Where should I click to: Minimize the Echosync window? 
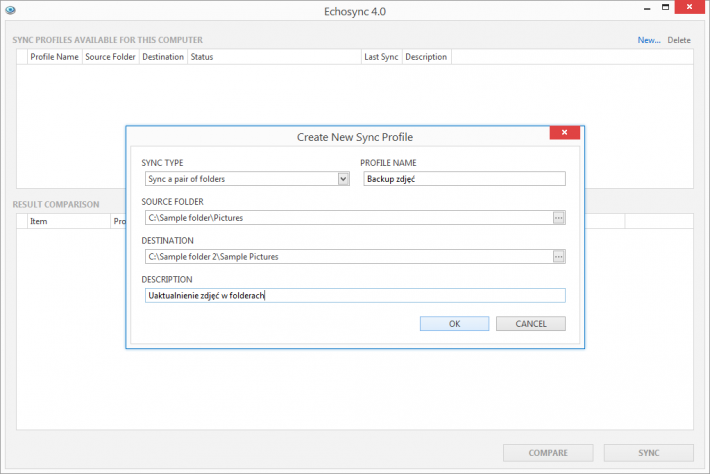coord(647,8)
